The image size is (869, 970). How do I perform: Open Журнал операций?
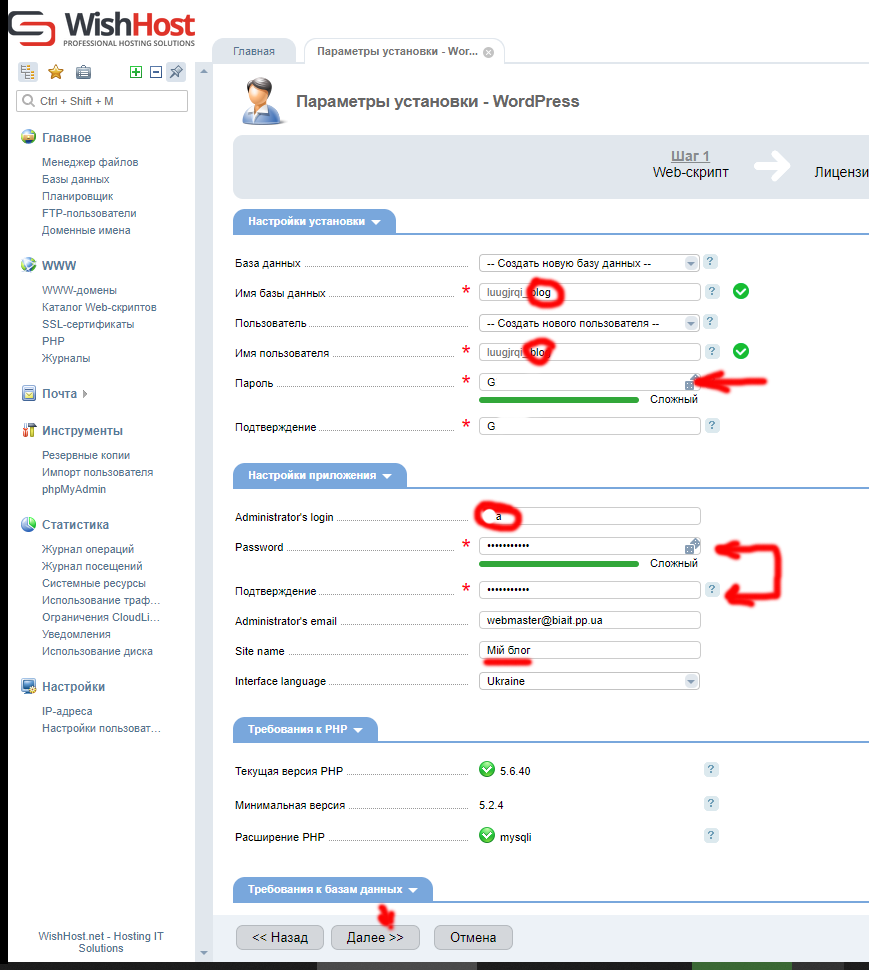[88, 549]
